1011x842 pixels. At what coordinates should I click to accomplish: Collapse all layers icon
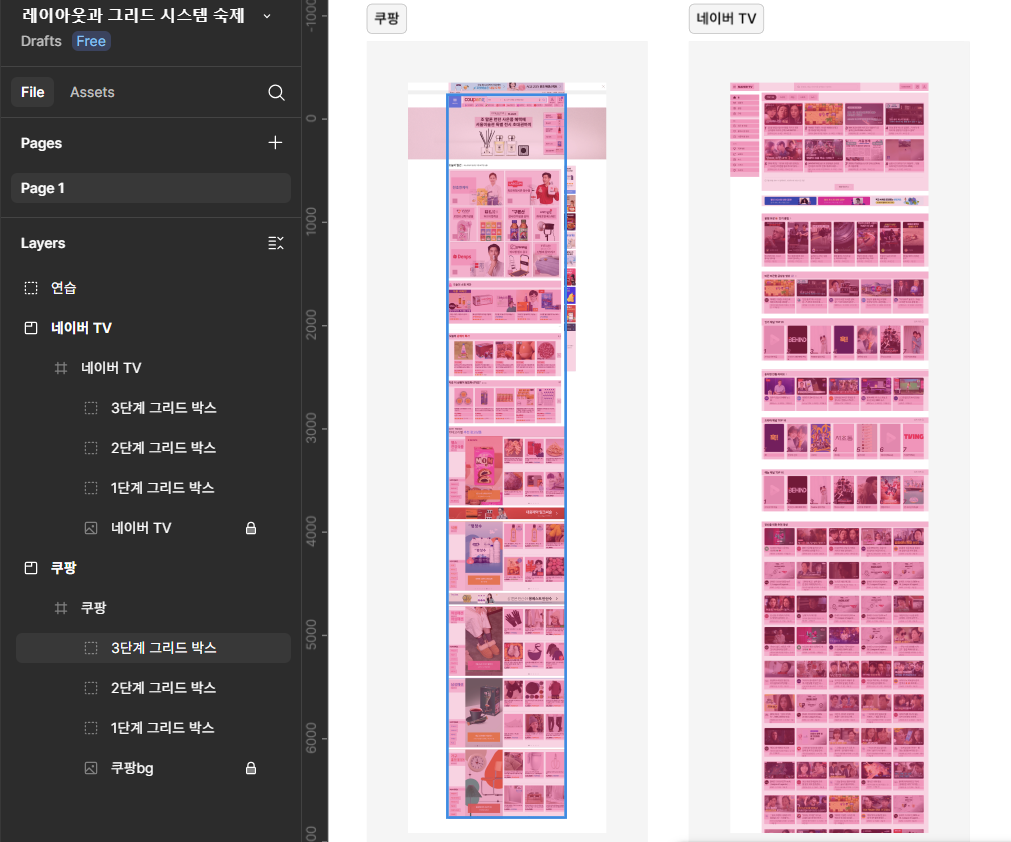coord(275,243)
